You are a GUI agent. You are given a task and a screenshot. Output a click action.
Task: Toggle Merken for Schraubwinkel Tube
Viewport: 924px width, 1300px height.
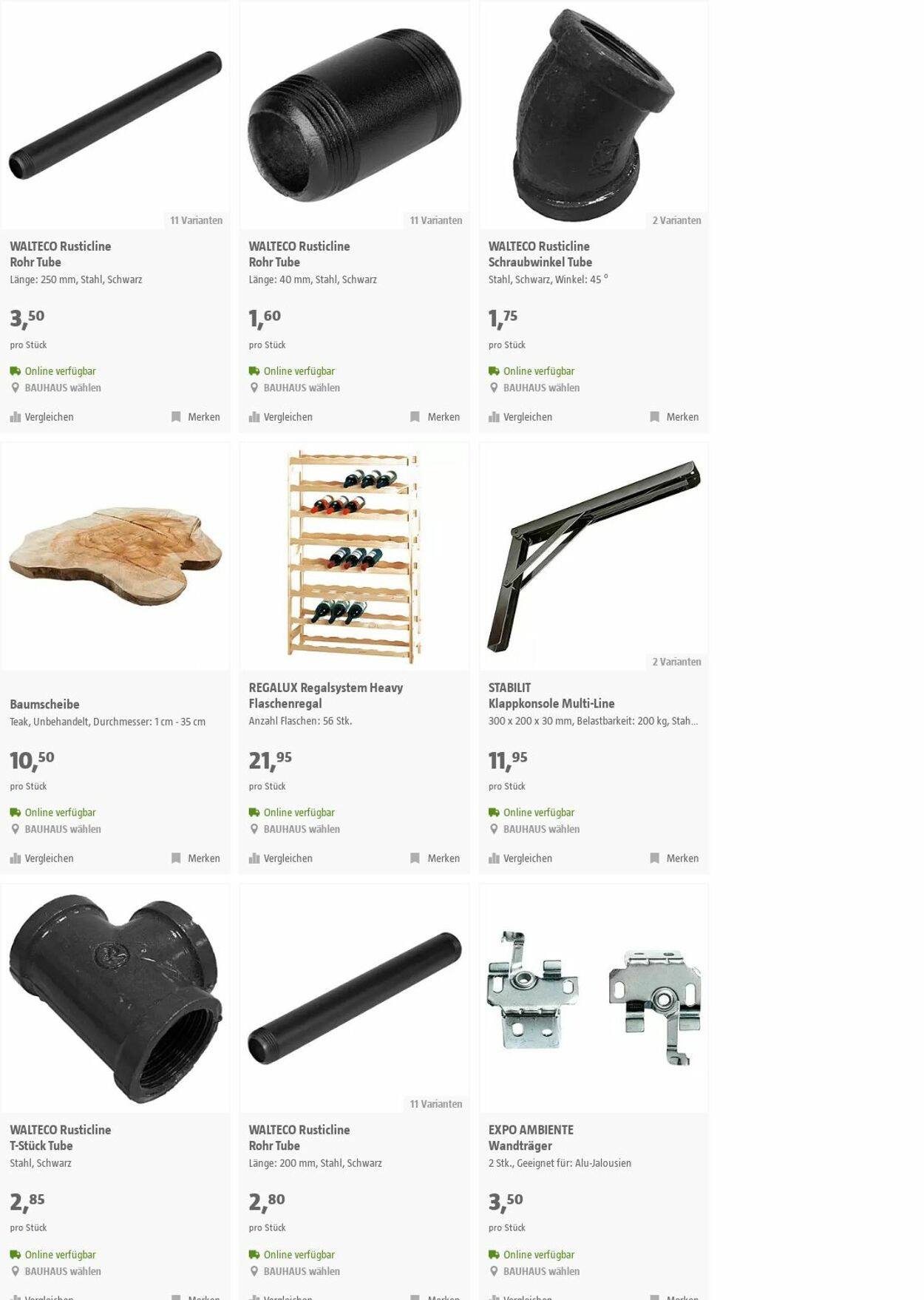click(x=674, y=417)
